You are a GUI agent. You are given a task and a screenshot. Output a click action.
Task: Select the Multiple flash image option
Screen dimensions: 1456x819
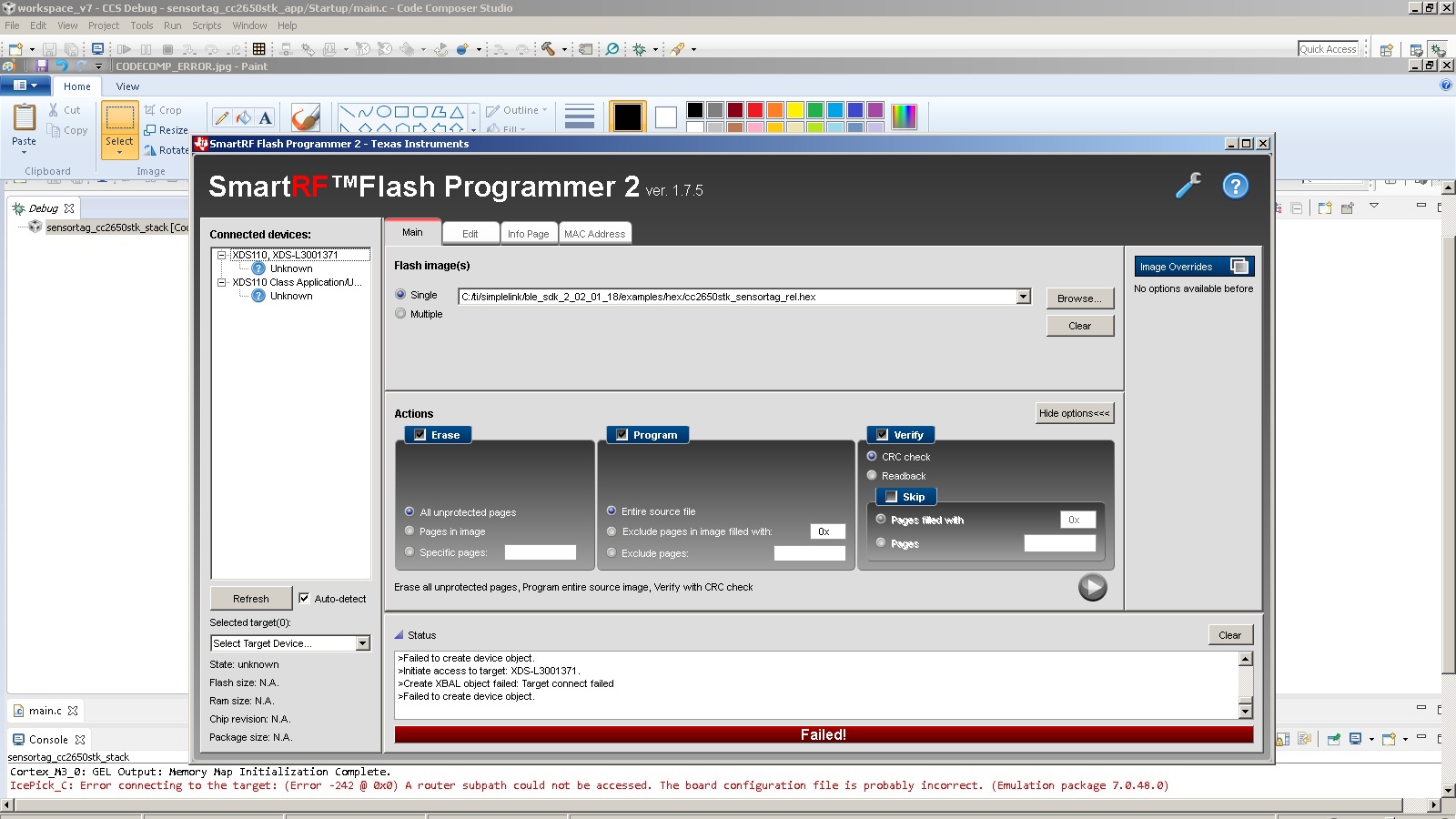(400, 314)
